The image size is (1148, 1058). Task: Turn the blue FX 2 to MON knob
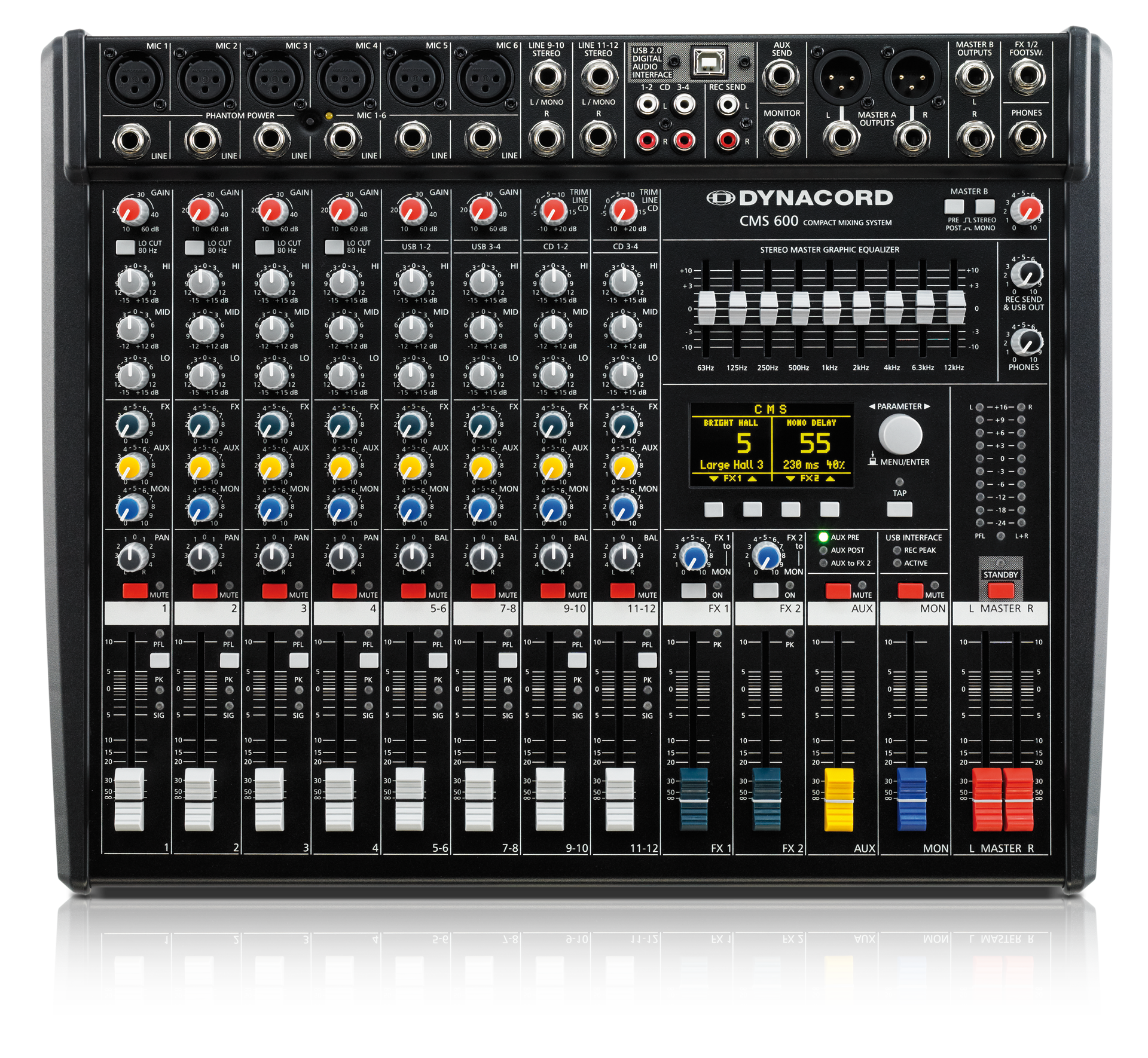point(767,556)
